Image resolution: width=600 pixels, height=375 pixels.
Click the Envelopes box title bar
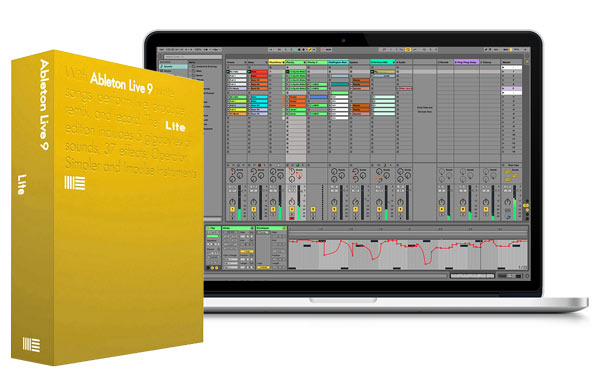pyautogui.click(x=271, y=228)
